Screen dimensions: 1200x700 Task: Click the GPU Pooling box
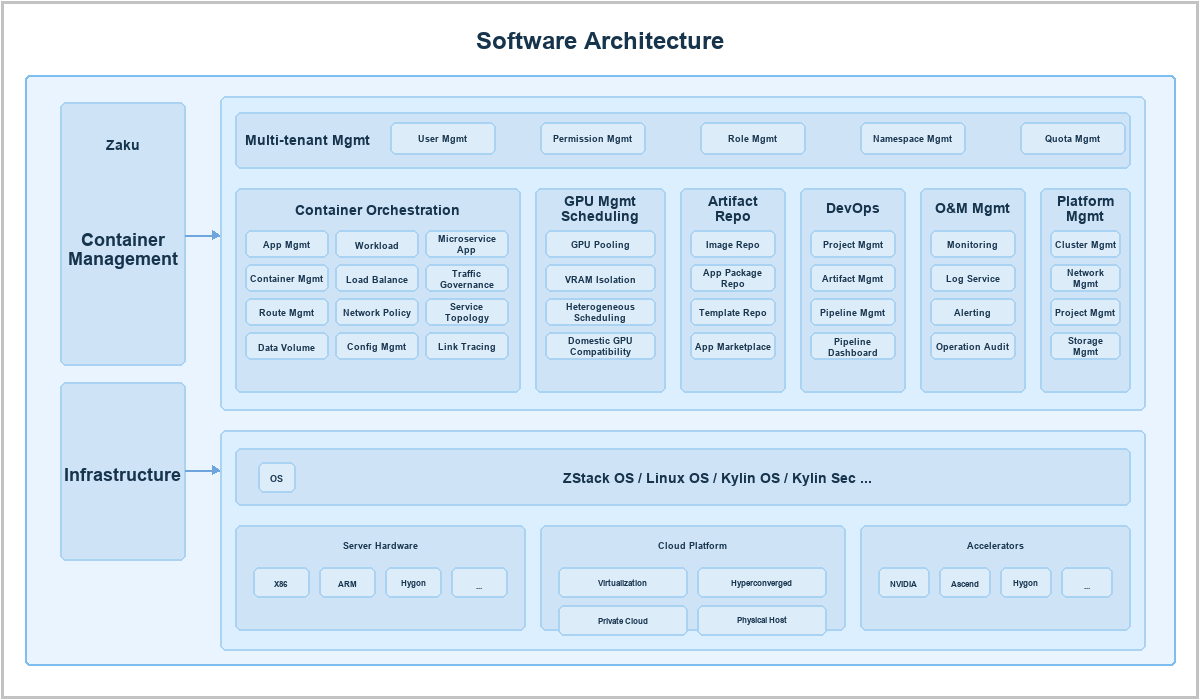point(600,245)
